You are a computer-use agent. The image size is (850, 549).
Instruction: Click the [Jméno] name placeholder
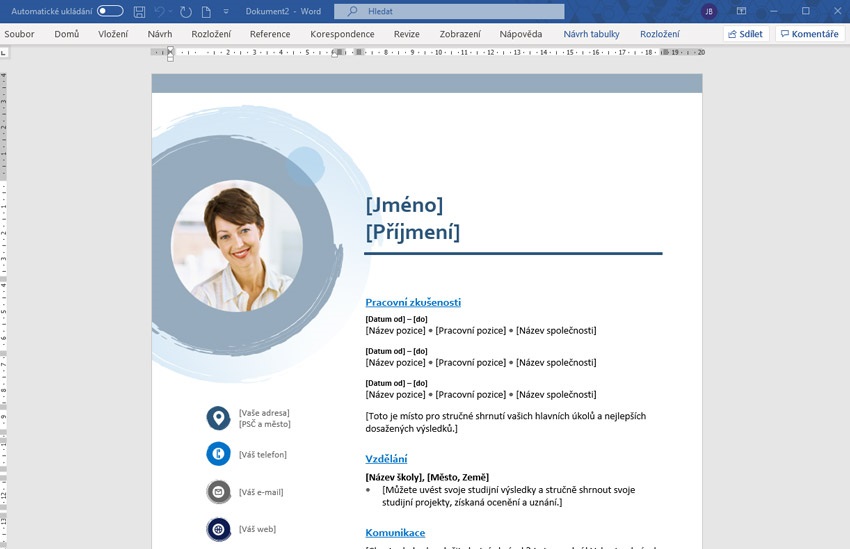(x=404, y=205)
